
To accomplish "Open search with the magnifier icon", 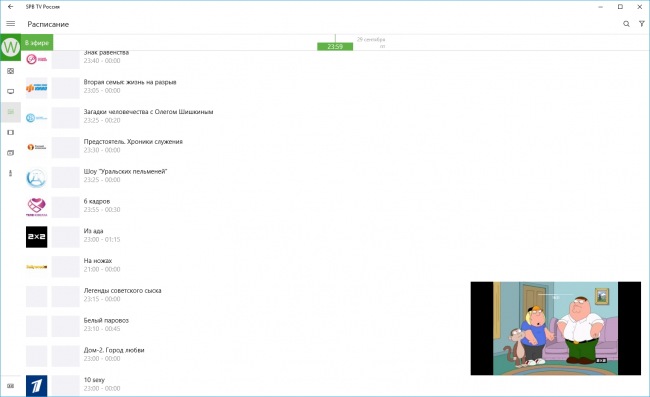I will pos(626,24).
